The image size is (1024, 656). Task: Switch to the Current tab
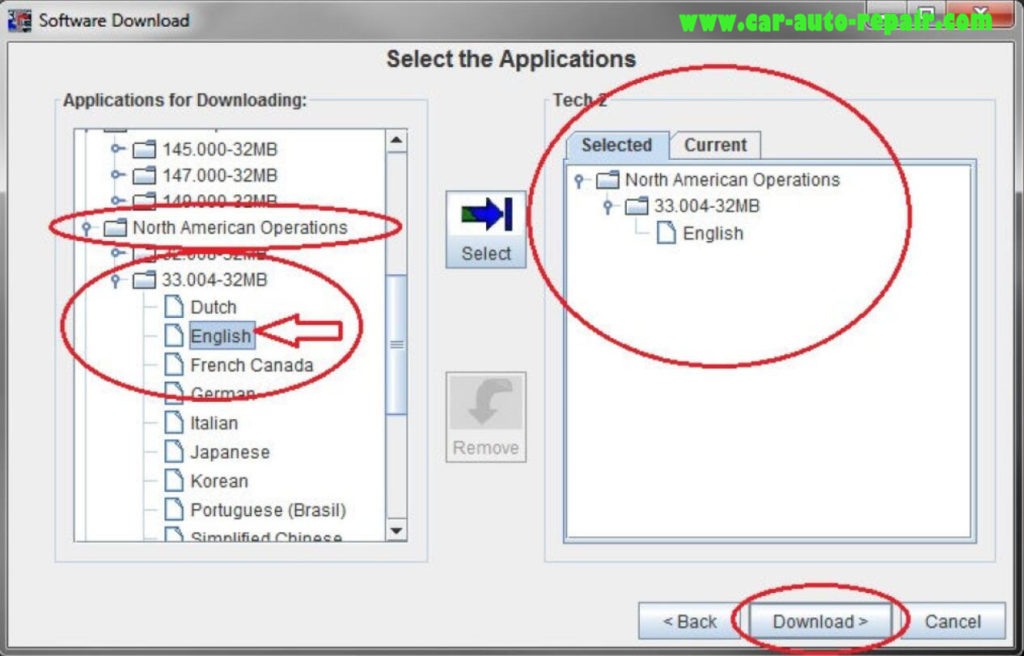click(715, 145)
